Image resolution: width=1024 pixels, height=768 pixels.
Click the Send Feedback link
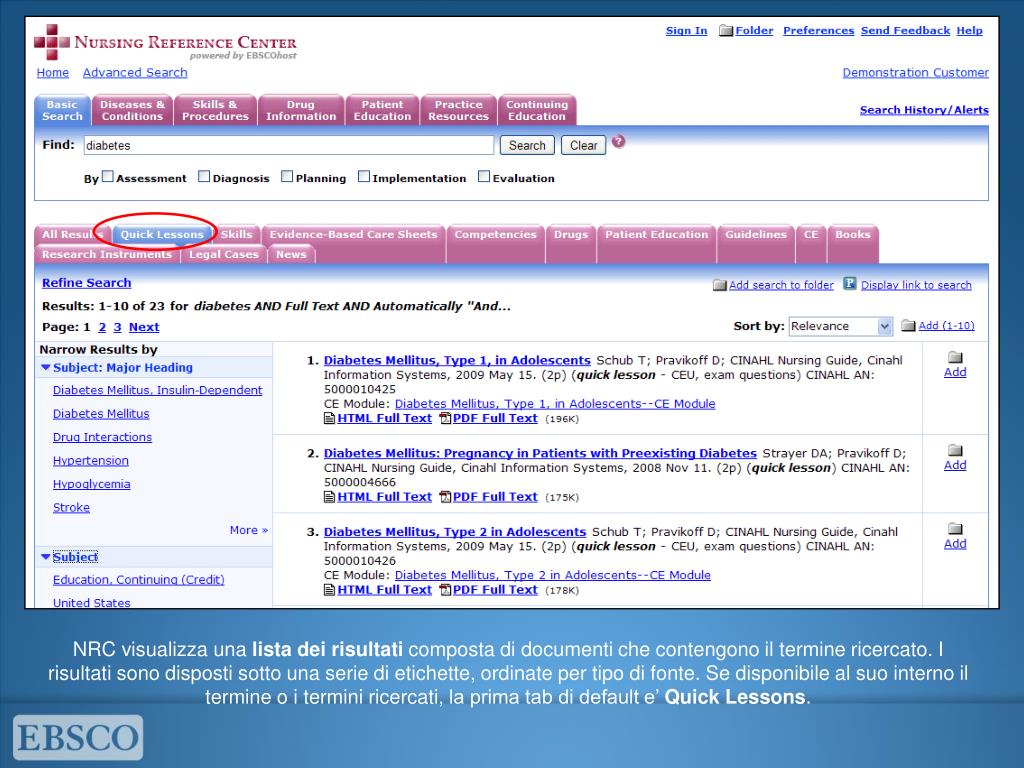tap(905, 31)
